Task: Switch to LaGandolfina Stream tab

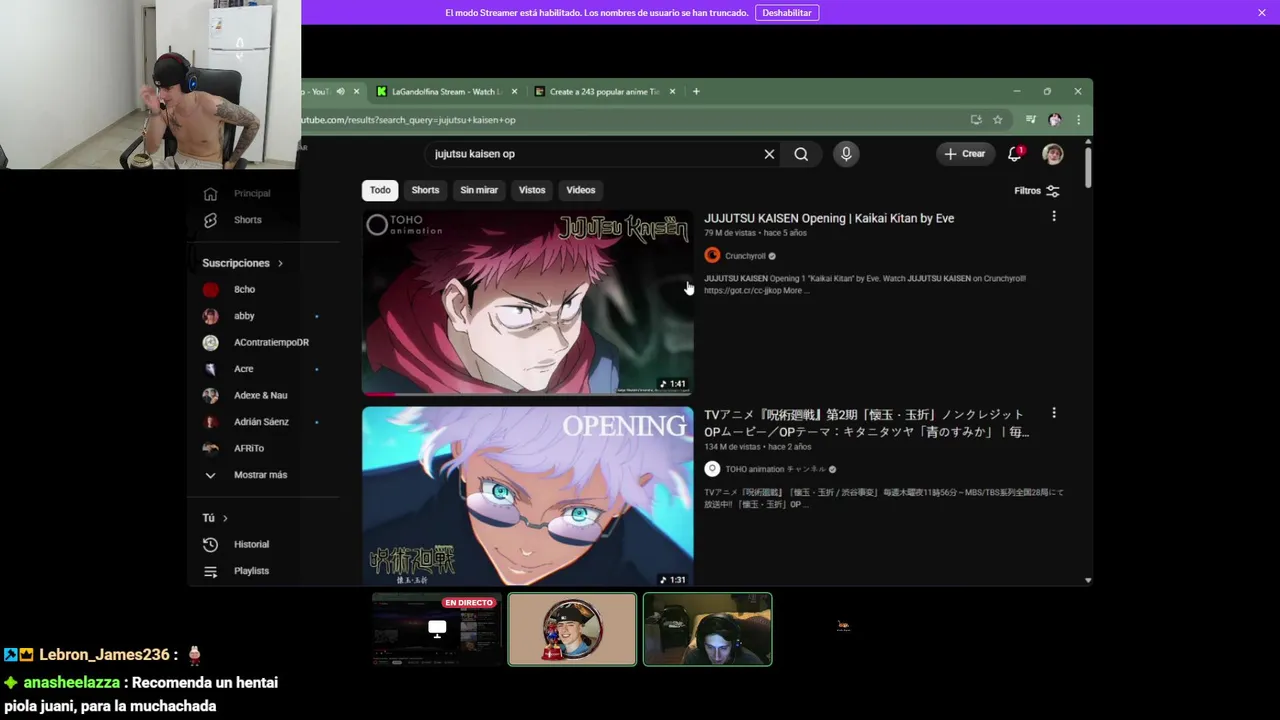Action: [x=445, y=91]
